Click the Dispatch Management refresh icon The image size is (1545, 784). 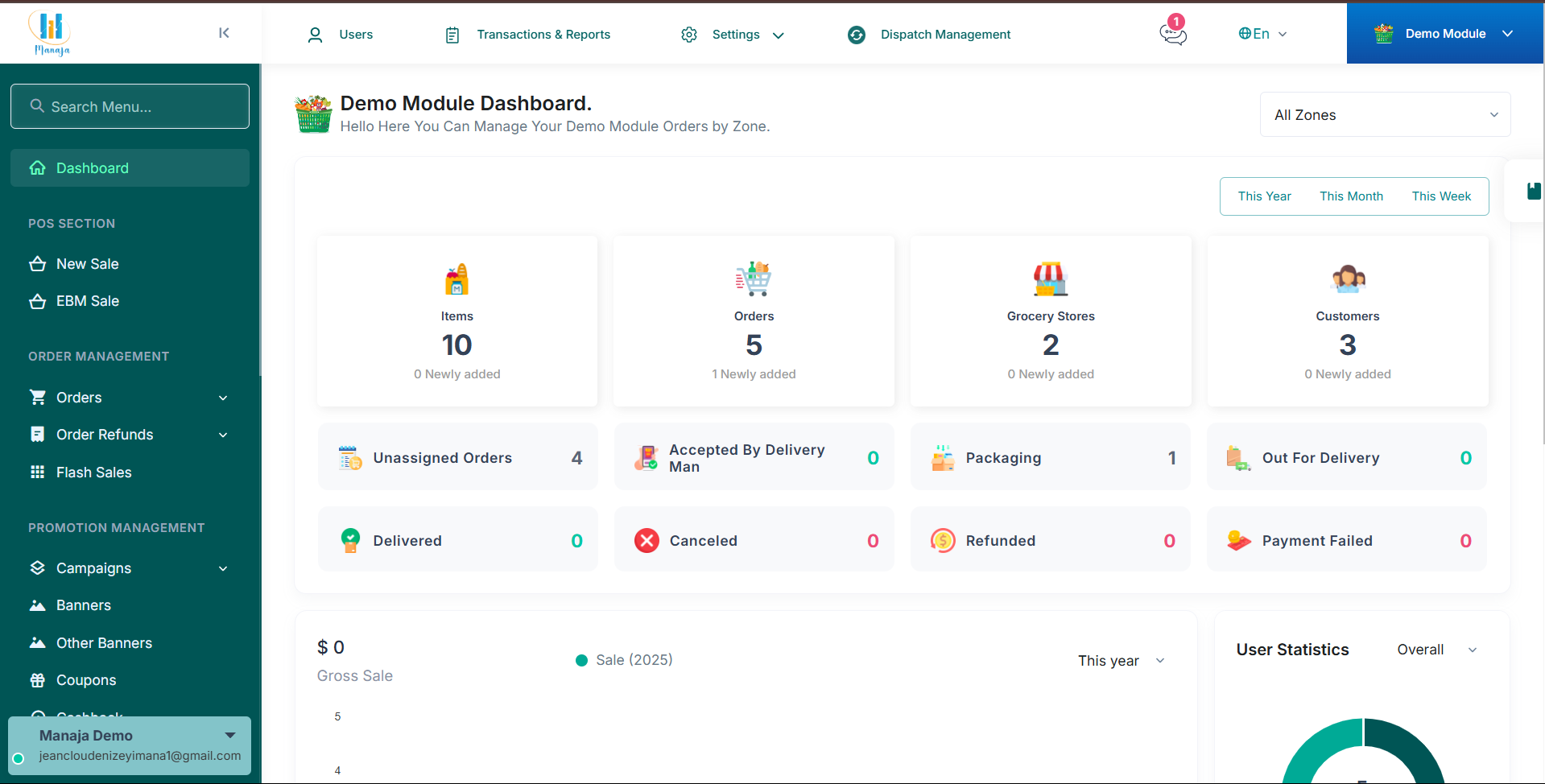click(857, 35)
